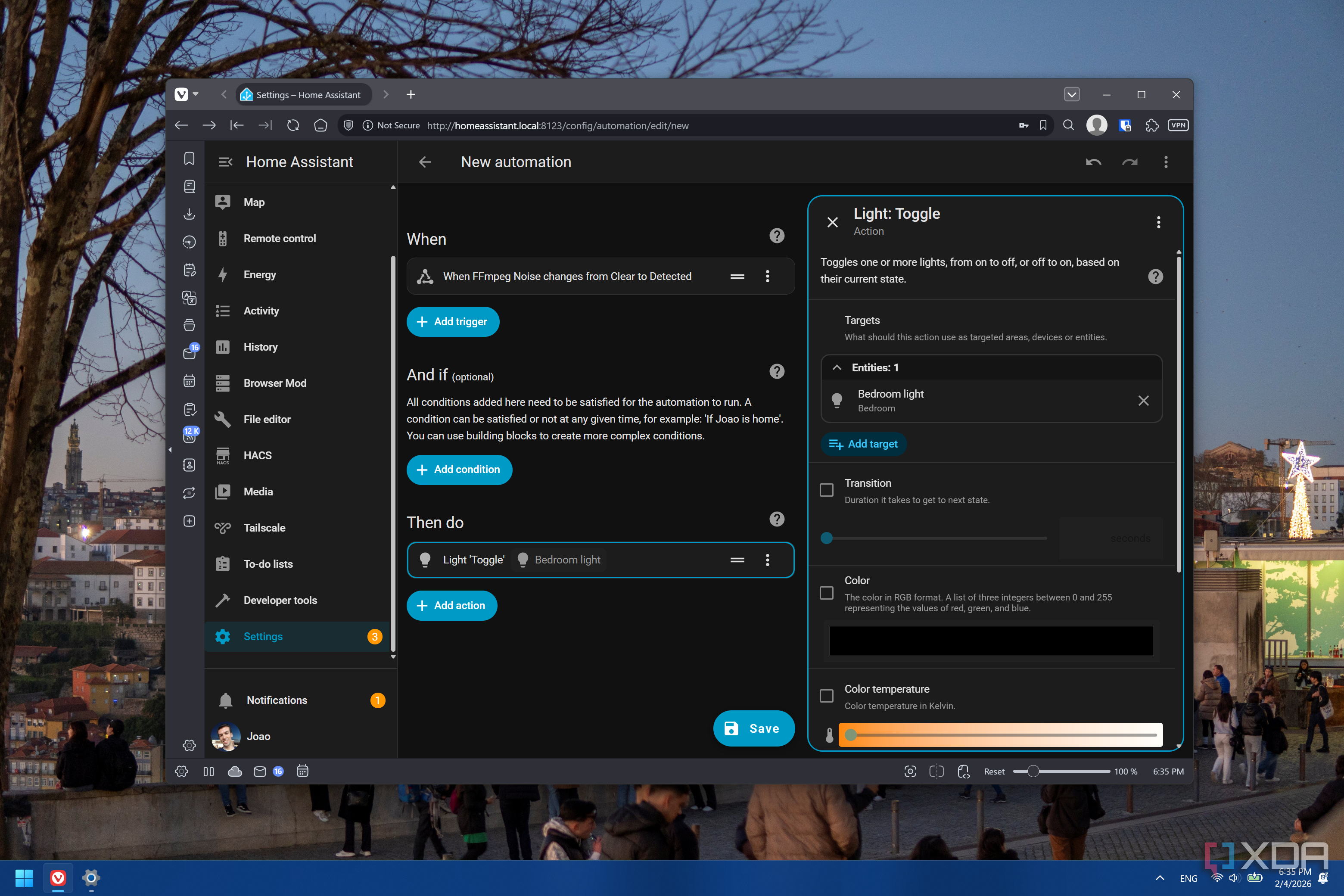This screenshot has height=896, width=1344.
Task: Click the Color temperature slider
Action: [x=1000, y=735]
